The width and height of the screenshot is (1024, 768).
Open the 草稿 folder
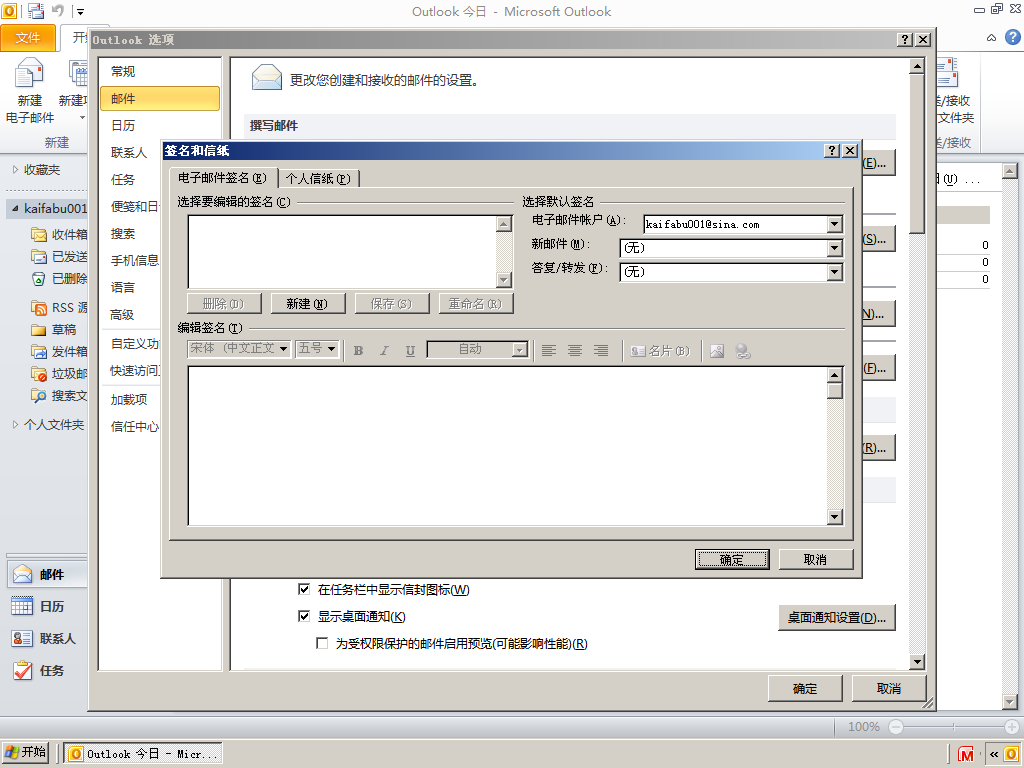pyautogui.click(x=55, y=329)
